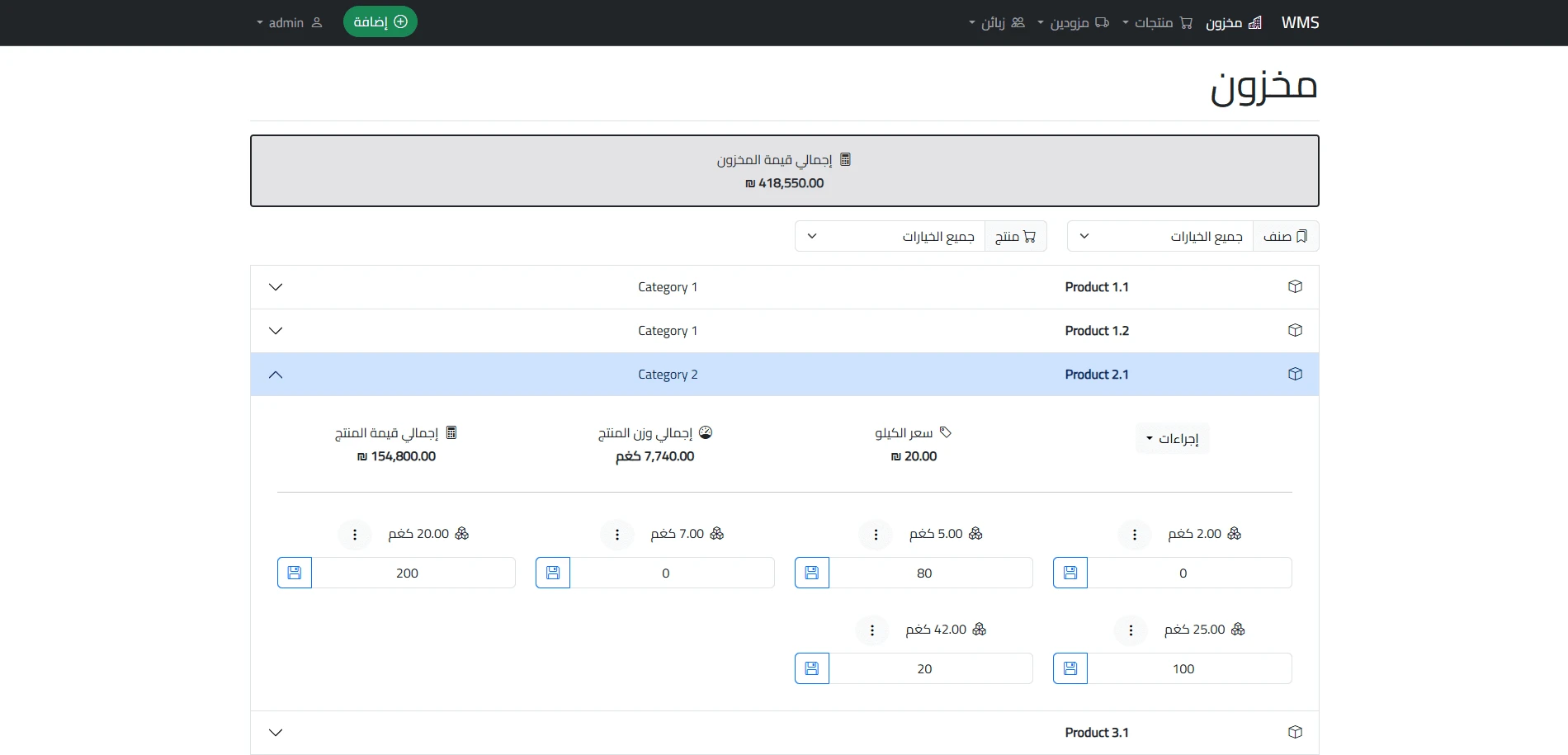Save quantity for the 2.00 kg package

tap(1070, 573)
